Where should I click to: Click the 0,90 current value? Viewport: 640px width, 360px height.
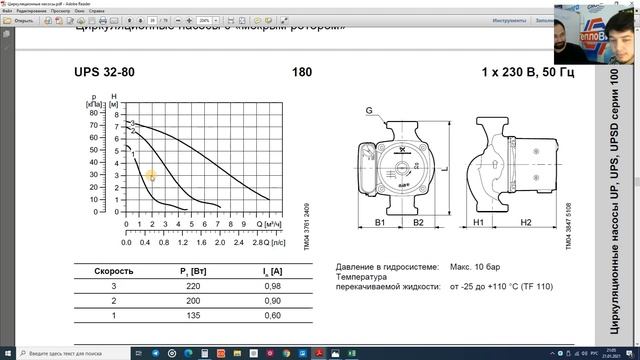click(x=273, y=301)
